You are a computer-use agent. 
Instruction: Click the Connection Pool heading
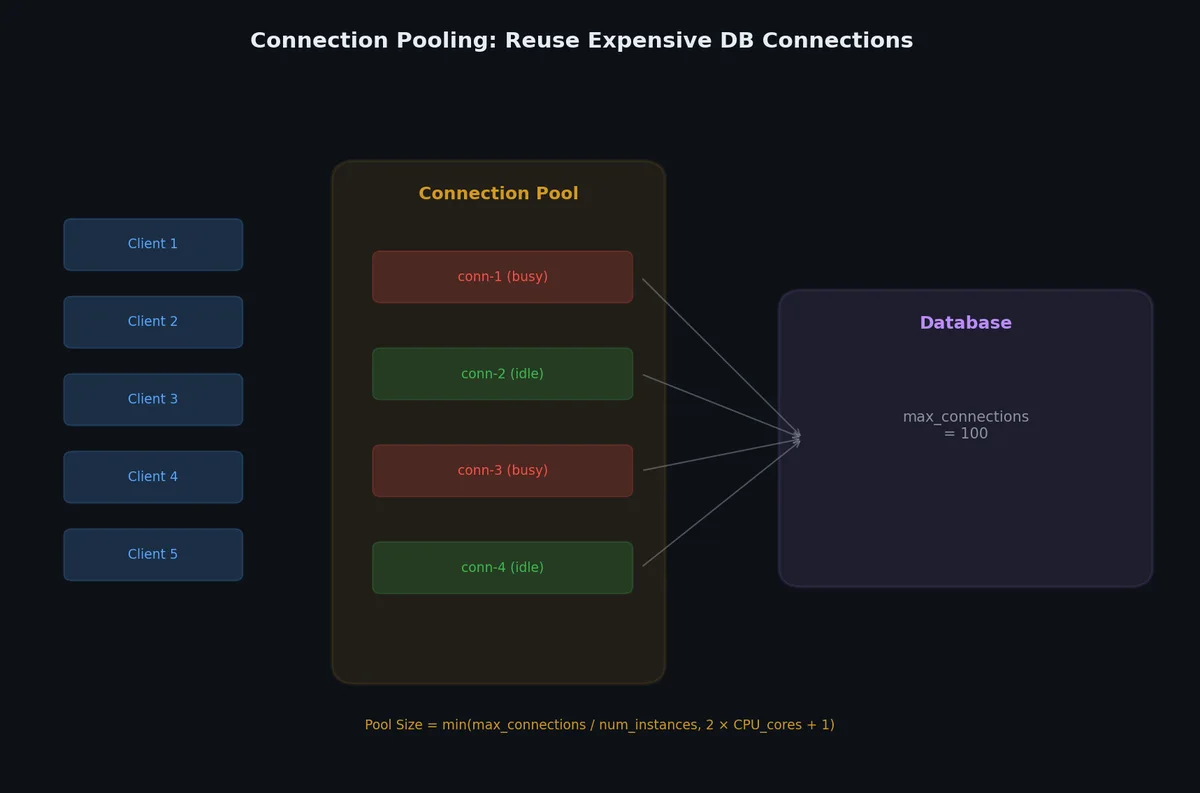pyautogui.click(x=498, y=194)
